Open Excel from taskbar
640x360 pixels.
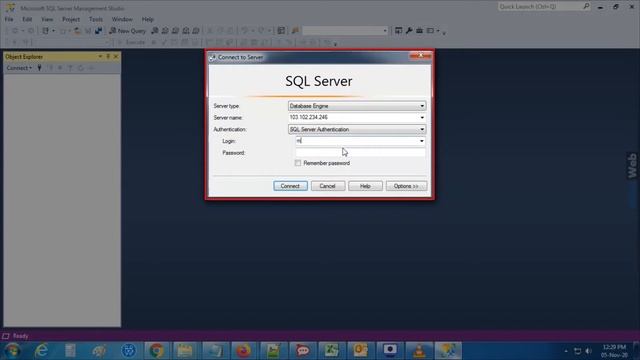tap(331, 351)
